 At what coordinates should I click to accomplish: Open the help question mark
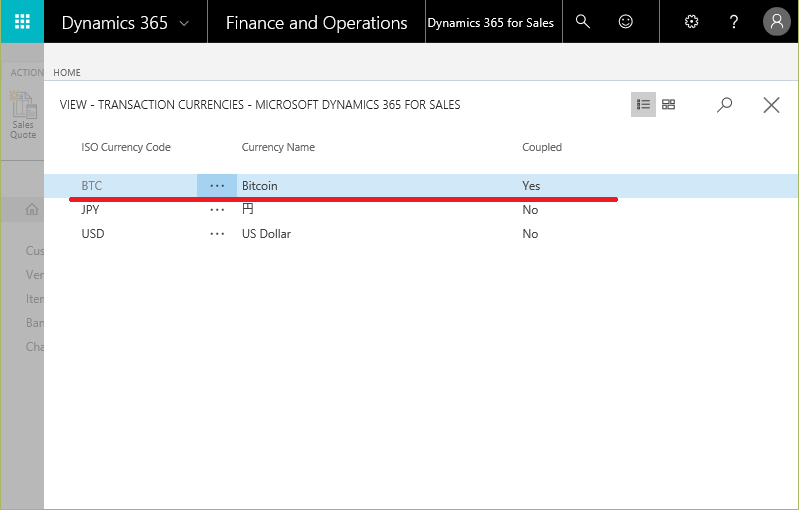(734, 21)
